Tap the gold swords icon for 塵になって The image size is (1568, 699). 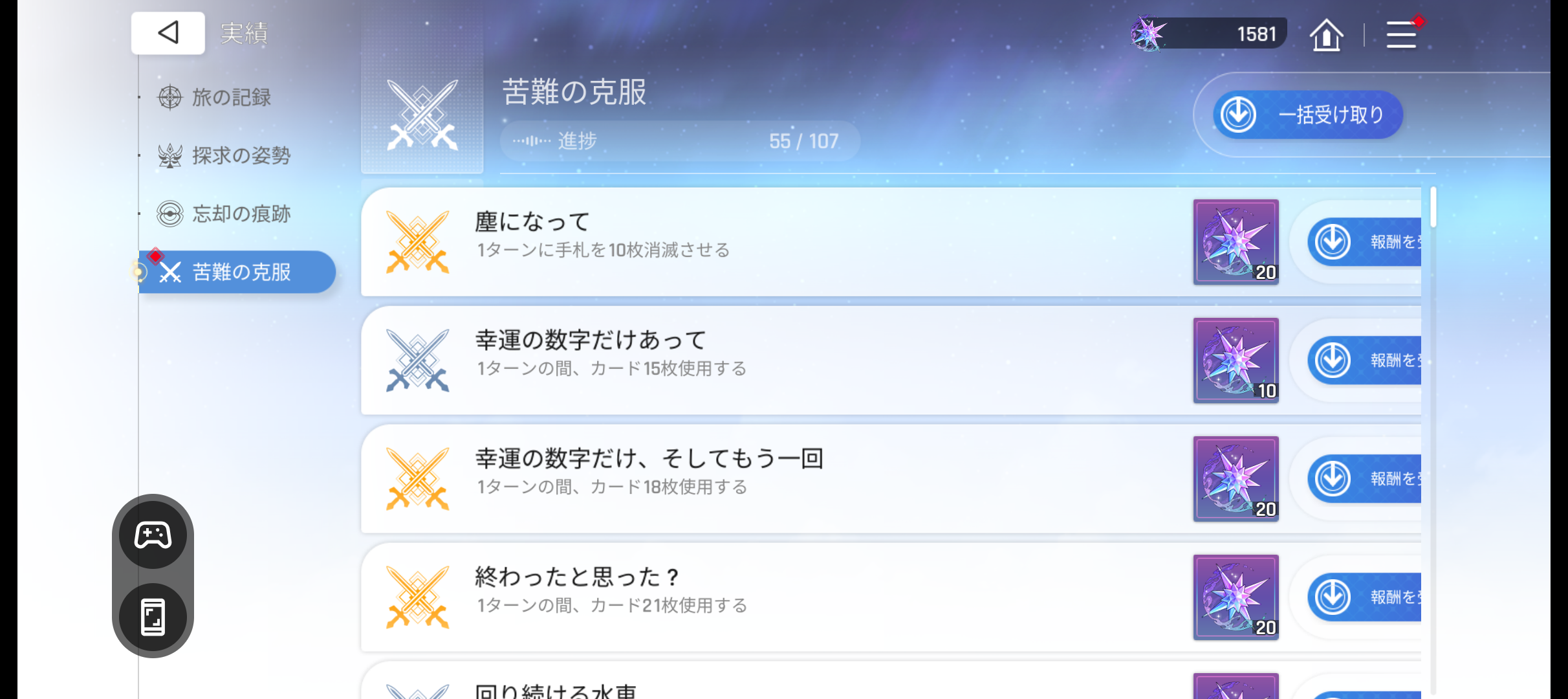417,242
